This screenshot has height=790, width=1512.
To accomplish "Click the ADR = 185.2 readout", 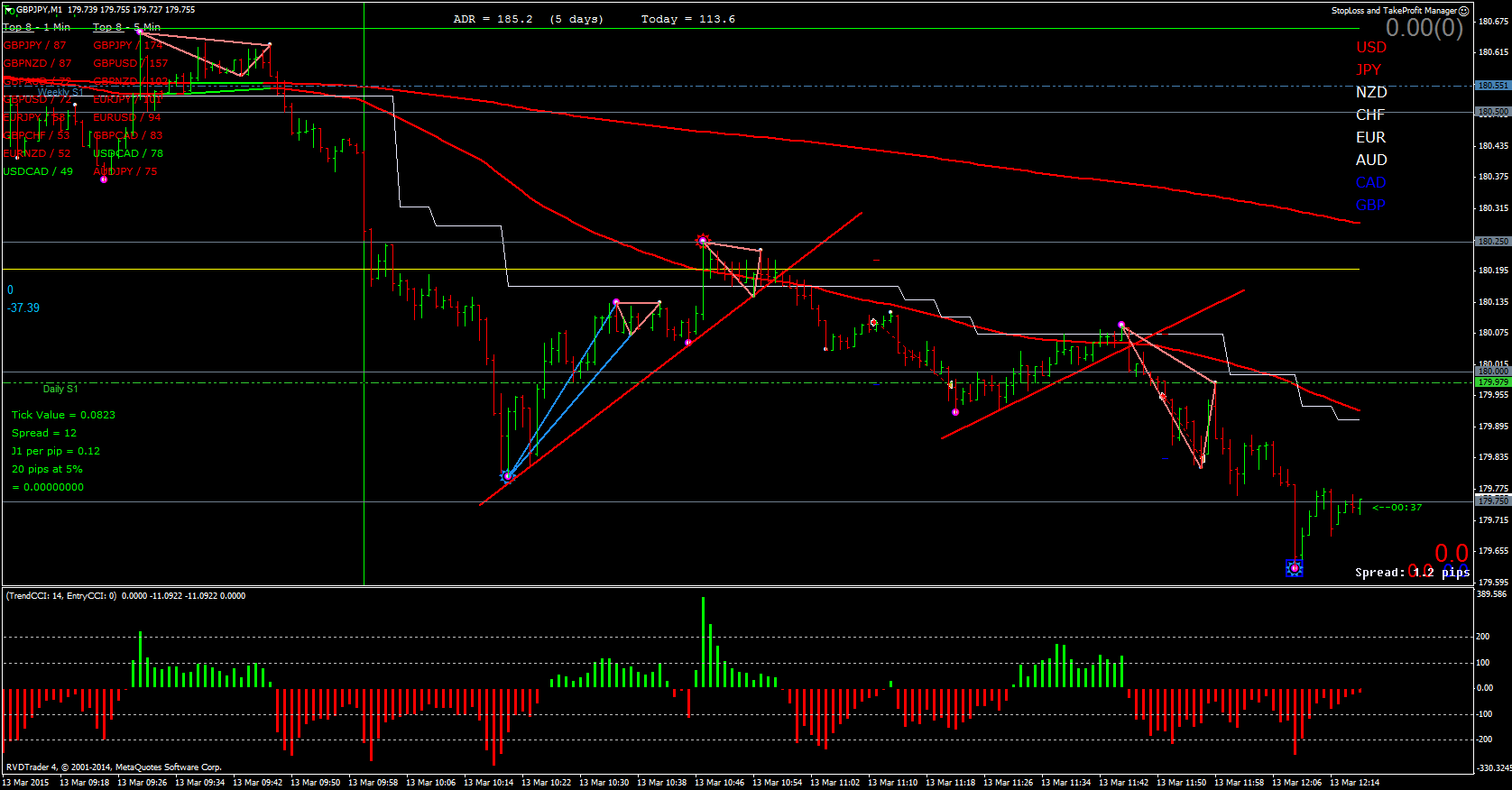I will (493, 19).
